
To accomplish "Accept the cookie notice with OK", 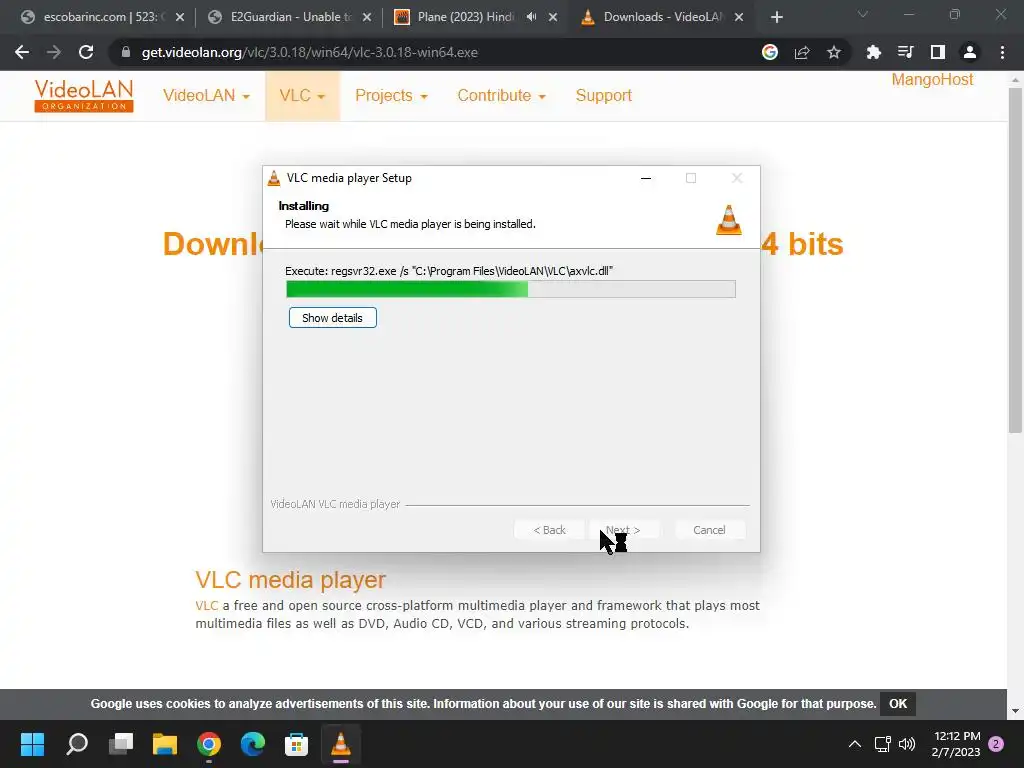I will tap(898, 703).
